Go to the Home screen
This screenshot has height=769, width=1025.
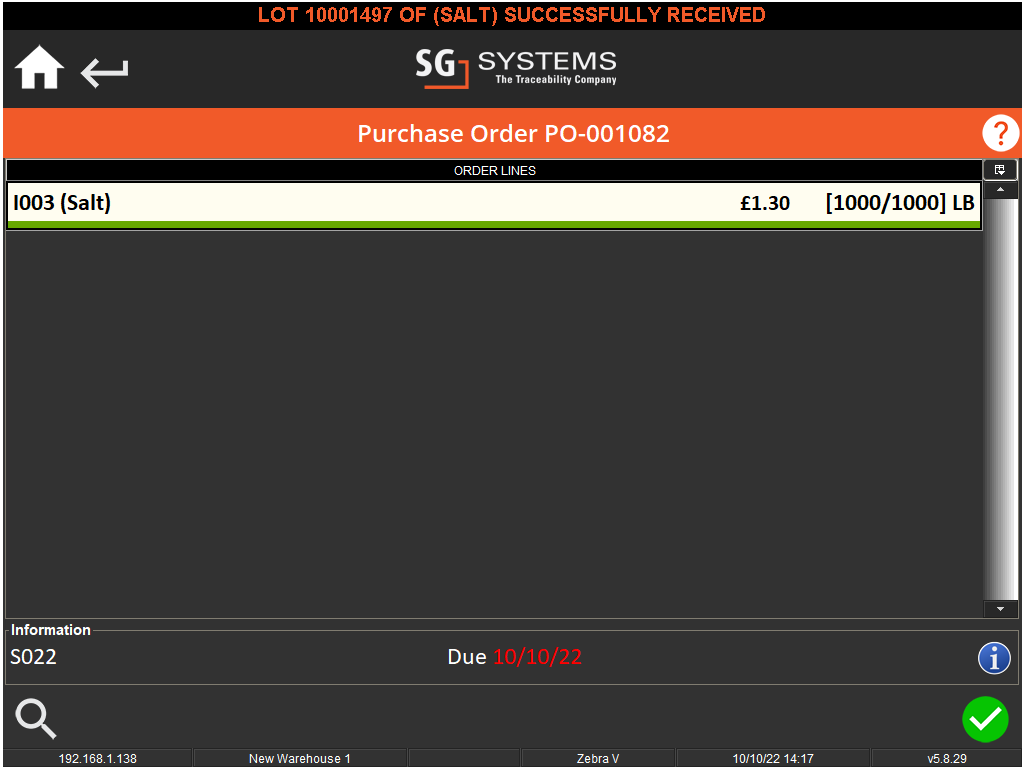click(40, 70)
